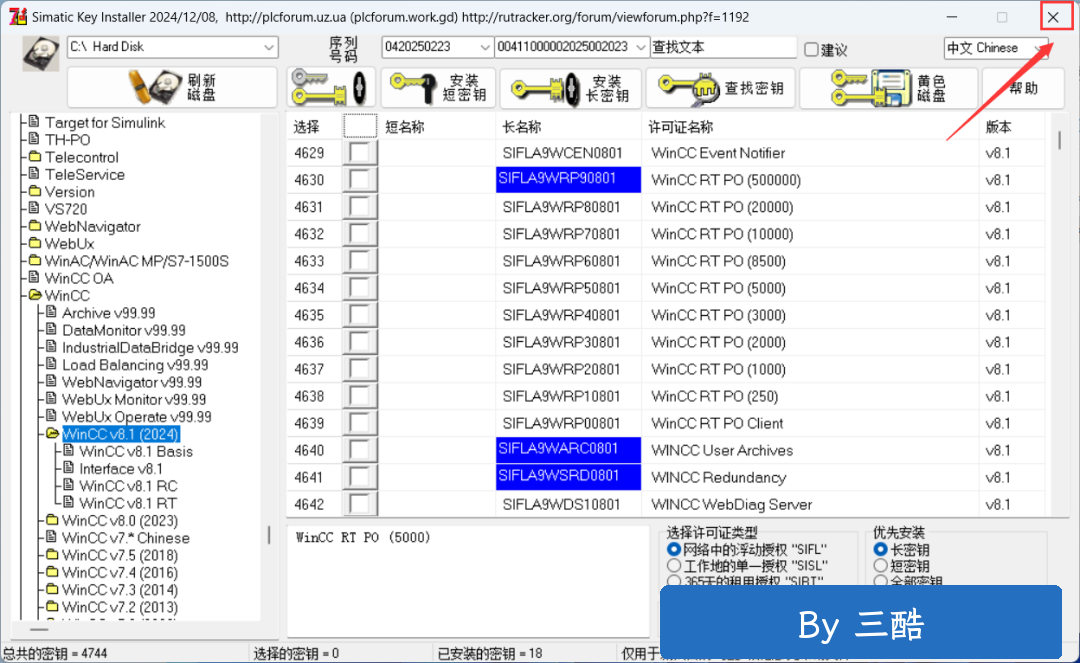The width and height of the screenshot is (1080, 663).
Task: Choose the 工作地的单一授权 "SISL" license type
Action: 674,566
